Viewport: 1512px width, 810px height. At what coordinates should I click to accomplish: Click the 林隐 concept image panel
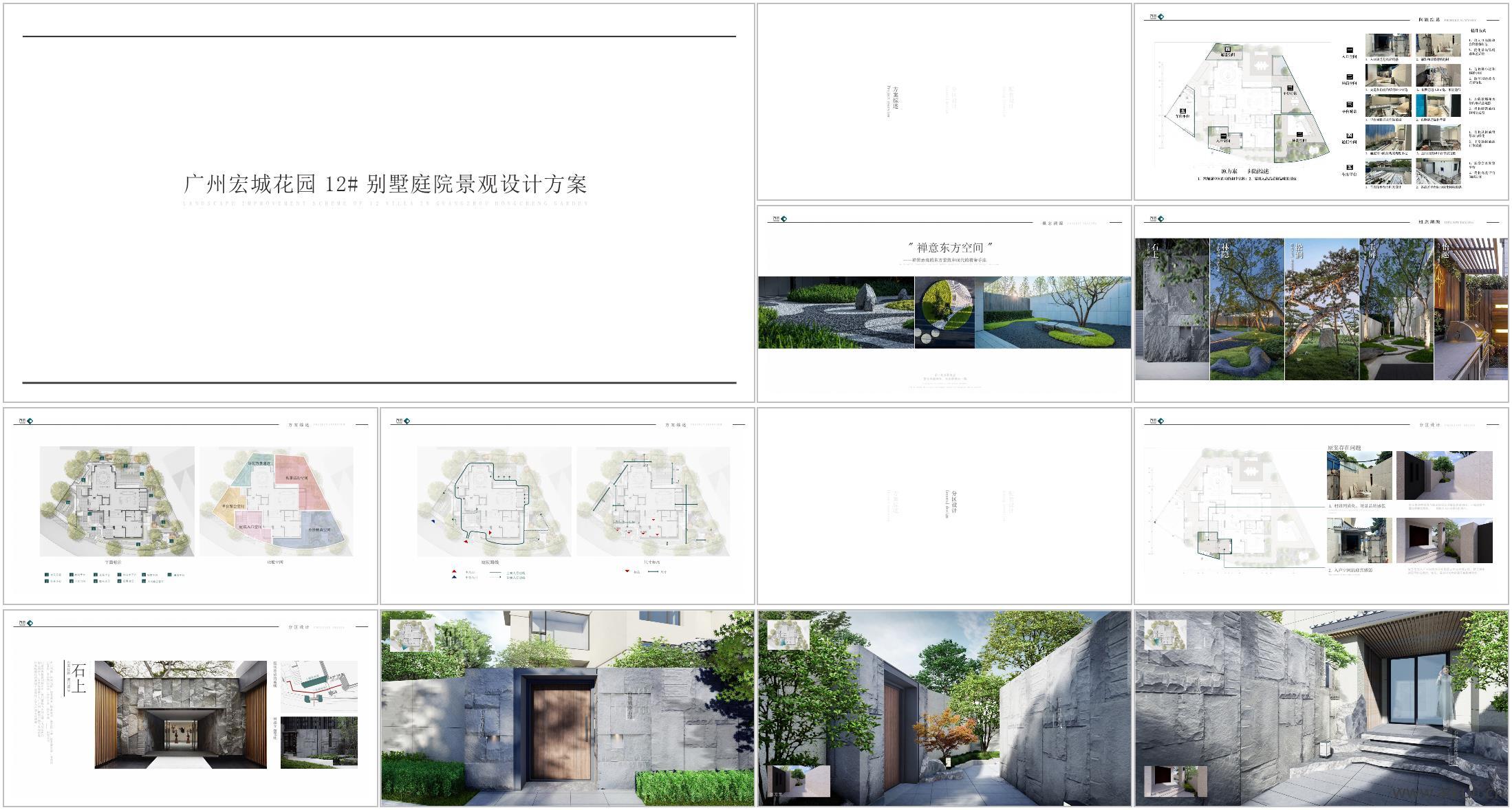pos(1246,309)
